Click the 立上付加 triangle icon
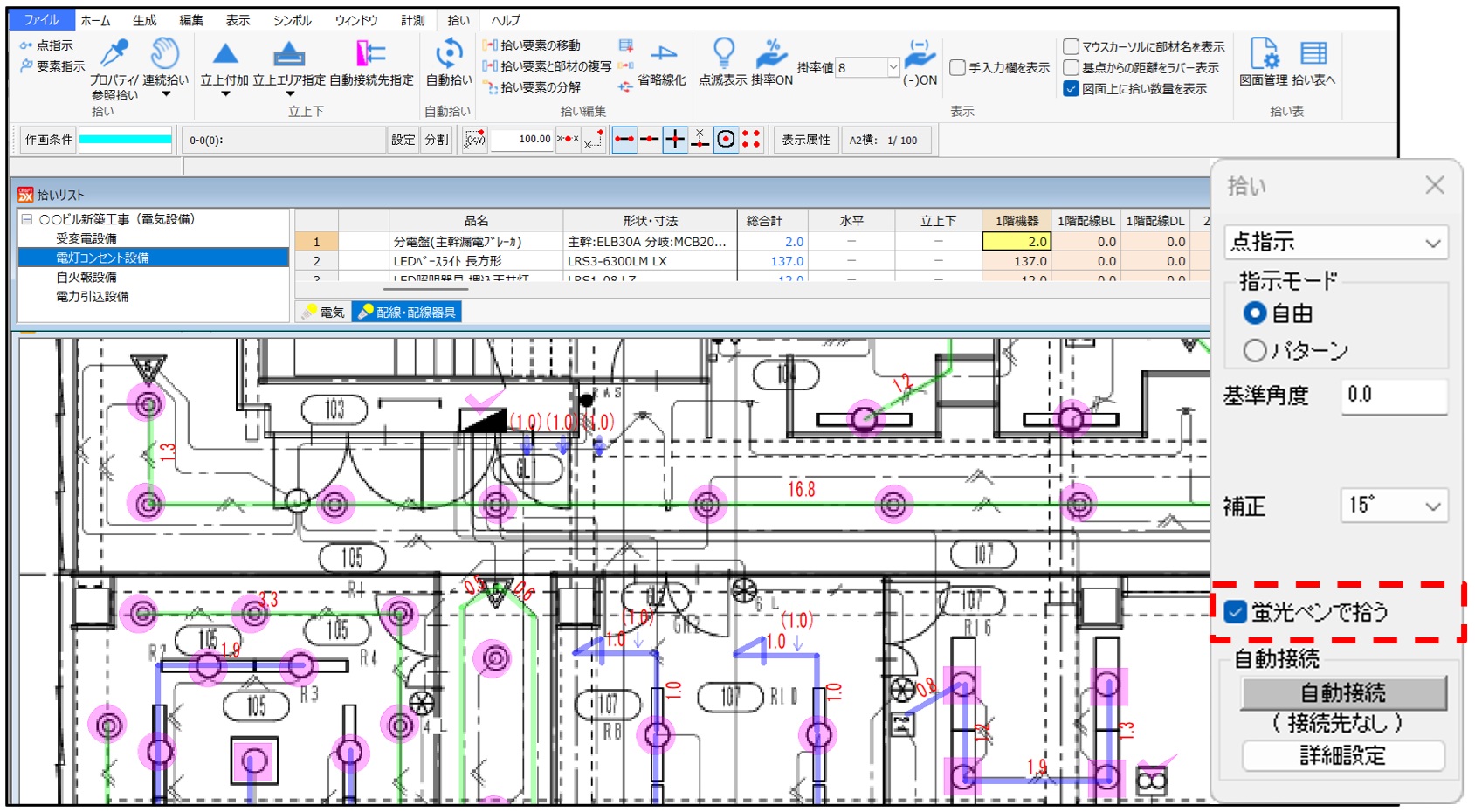Screen dimensions: 1475x812 tap(225, 54)
